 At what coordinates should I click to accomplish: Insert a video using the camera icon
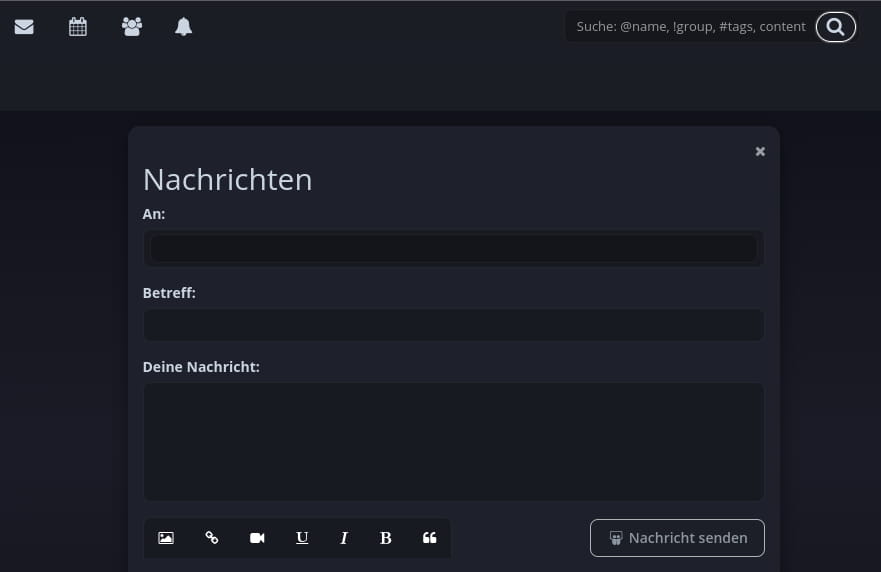257,538
